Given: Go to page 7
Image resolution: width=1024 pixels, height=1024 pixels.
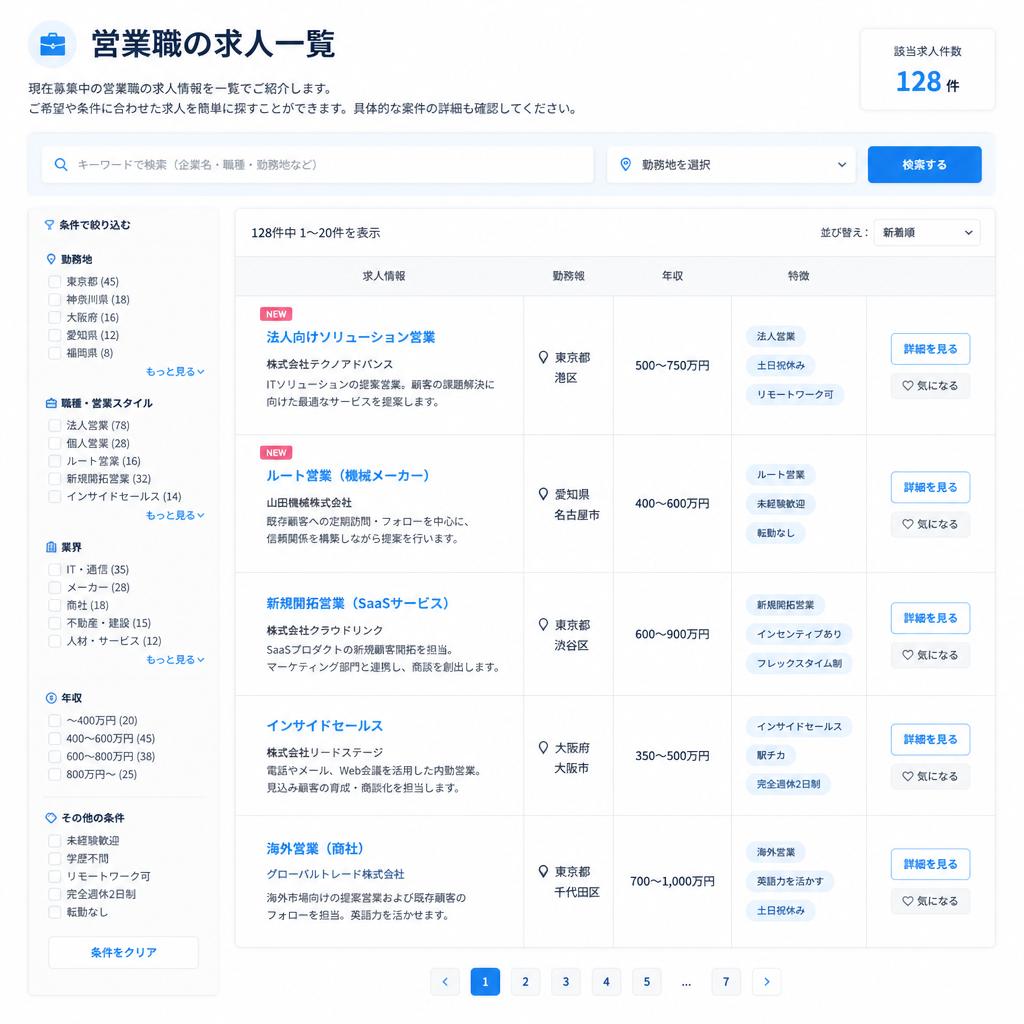Looking at the screenshot, I should click(x=726, y=982).
